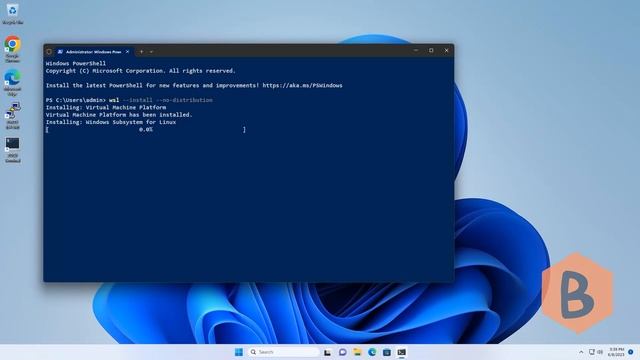Open File Explorer from the taskbar
The image size is (640, 360).
point(357,352)
